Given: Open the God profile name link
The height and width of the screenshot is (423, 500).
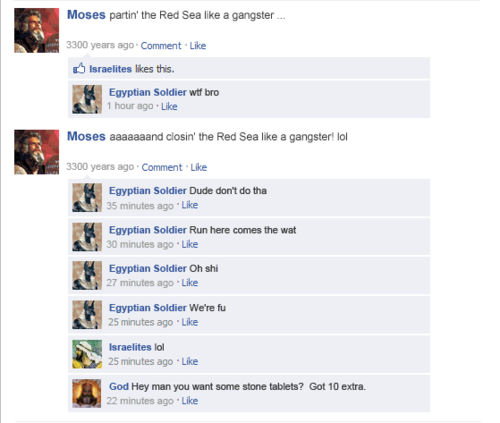Looking at the screenshot, I should [119, 386].
